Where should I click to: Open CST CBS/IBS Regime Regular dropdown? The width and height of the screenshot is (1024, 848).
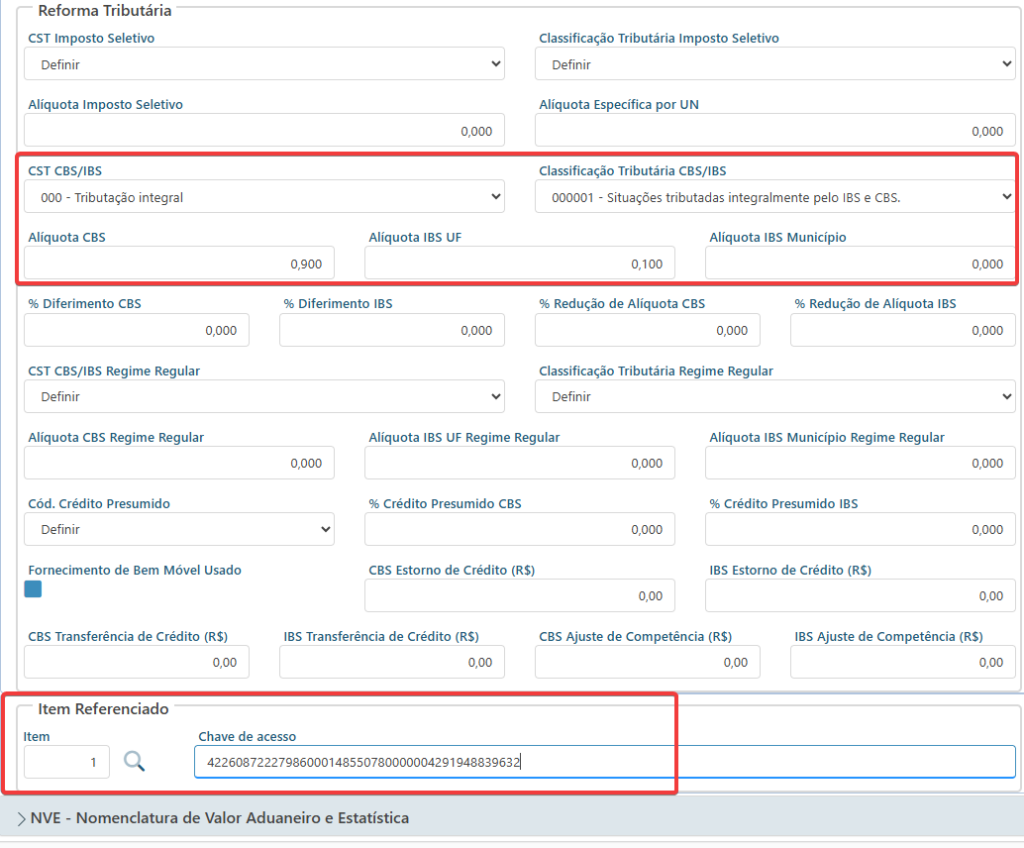[x=264, y=396]
